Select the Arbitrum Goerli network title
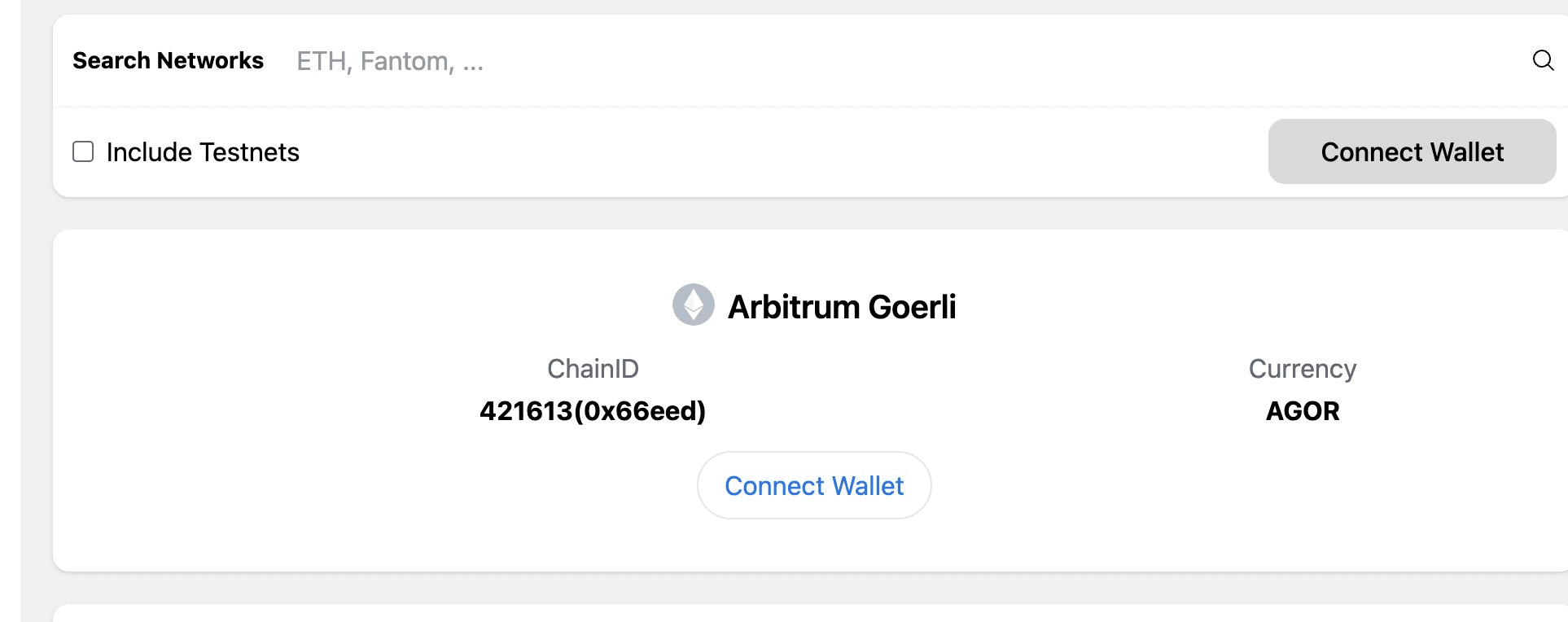The image size is (1568, 622). (x=842, y=307)
